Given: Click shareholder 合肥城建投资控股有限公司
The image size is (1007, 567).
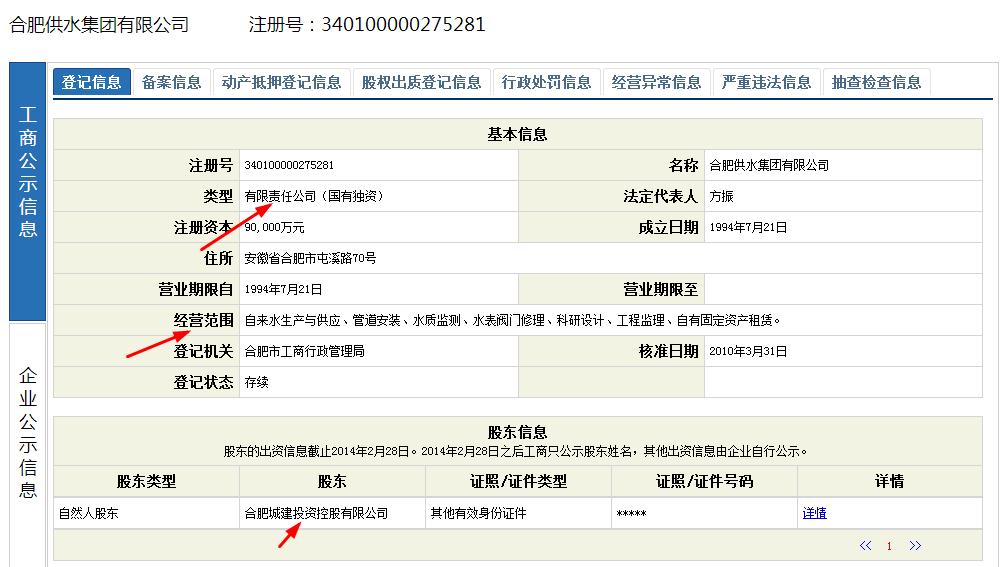Looking at the screenshot, I should [x=316, y=513].
